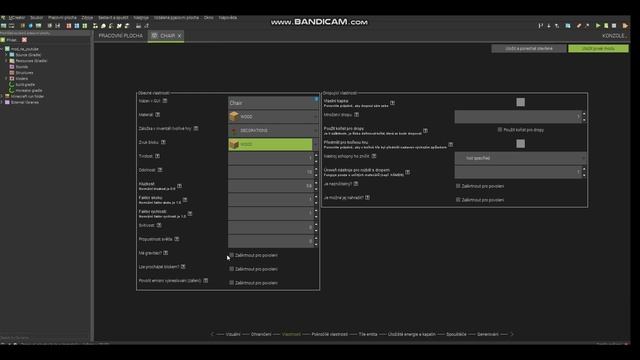This screenshot has height=360, width=640.
Task: Switch to the PRACOVNÍ PLOCHA tab
Action: pyautogui.click(x=121, y=36)
